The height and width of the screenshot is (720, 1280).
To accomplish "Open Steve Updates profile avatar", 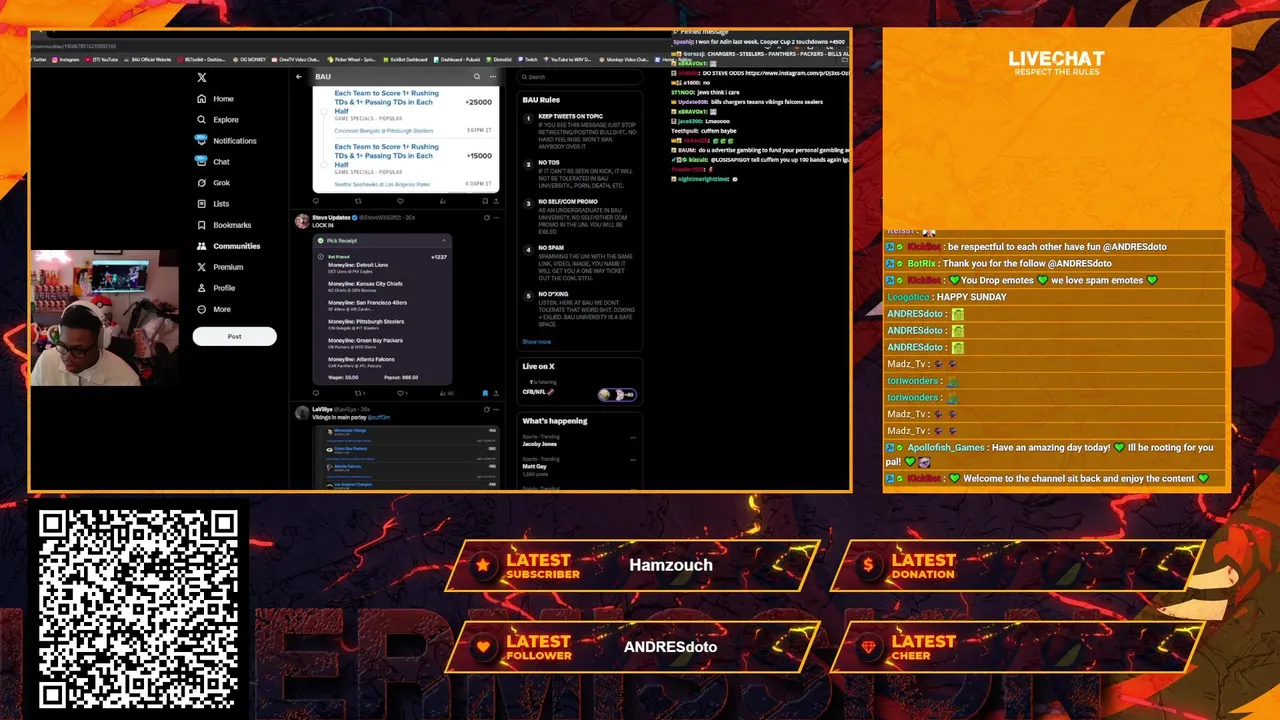I will pos(301,220).
